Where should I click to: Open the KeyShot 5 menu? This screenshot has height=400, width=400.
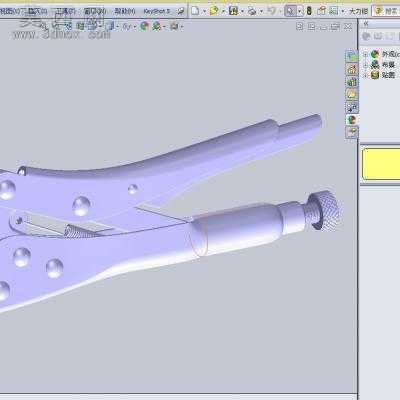point(156,11)
